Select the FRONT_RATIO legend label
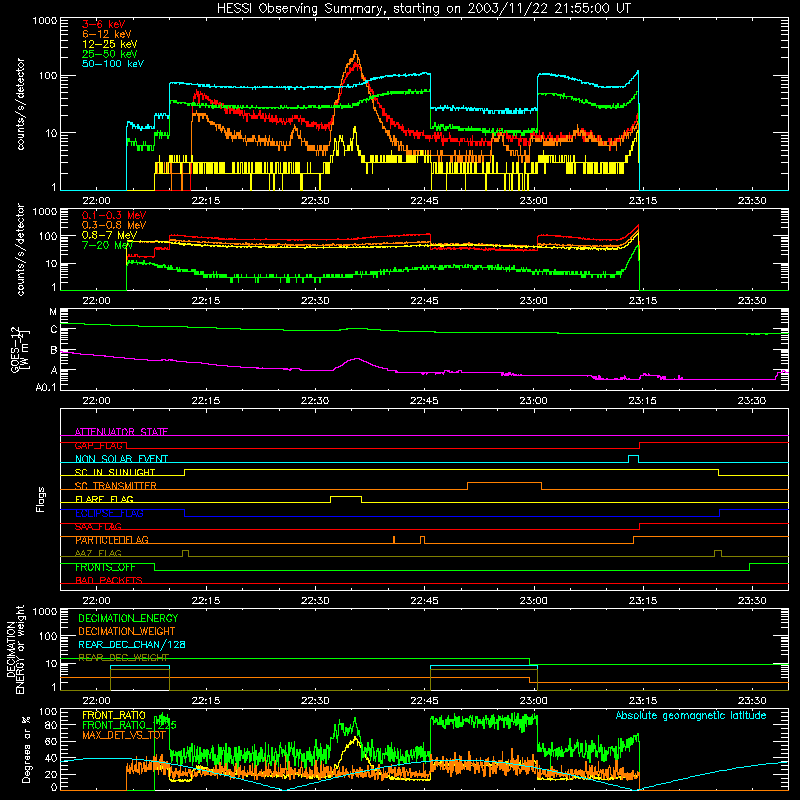800x800 pixels. (114, 715)
